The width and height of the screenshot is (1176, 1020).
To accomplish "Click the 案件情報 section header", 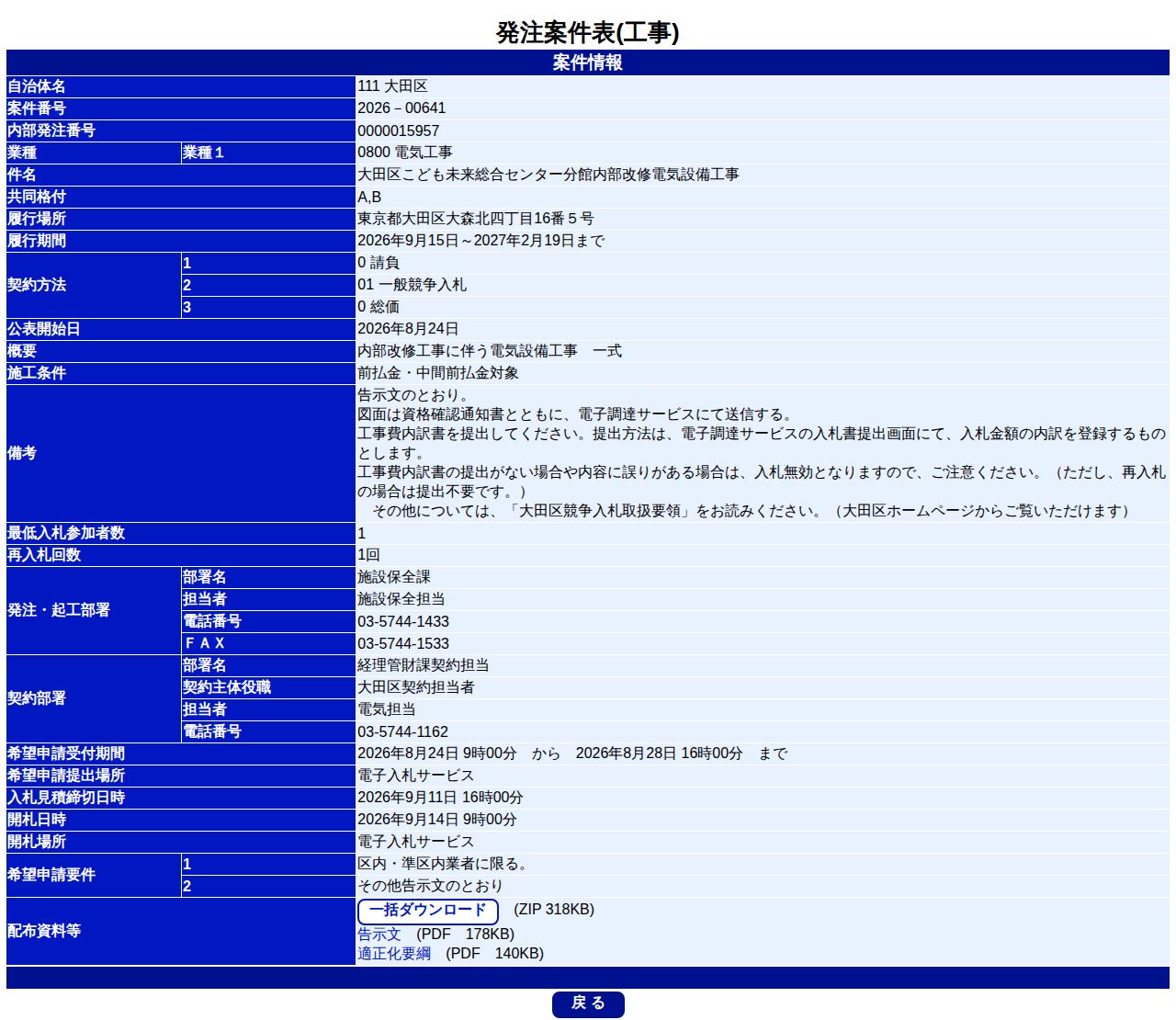I will pos(588,62).
